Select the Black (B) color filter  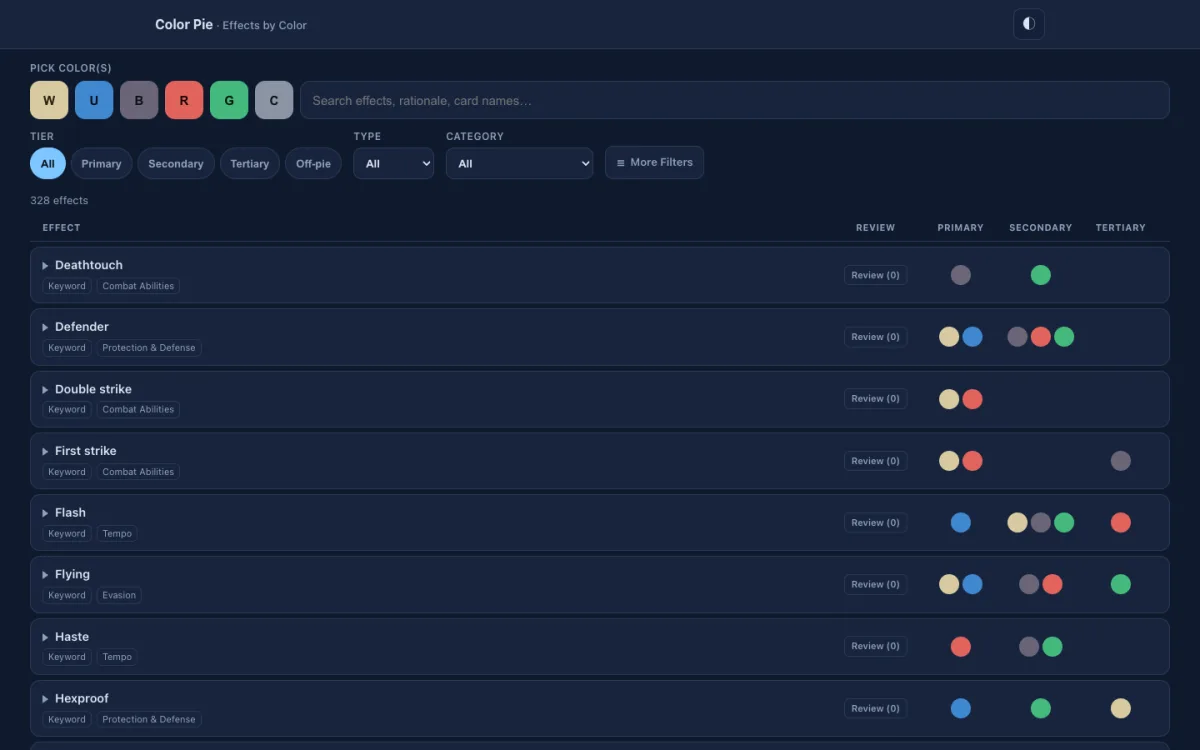point(139,100)
